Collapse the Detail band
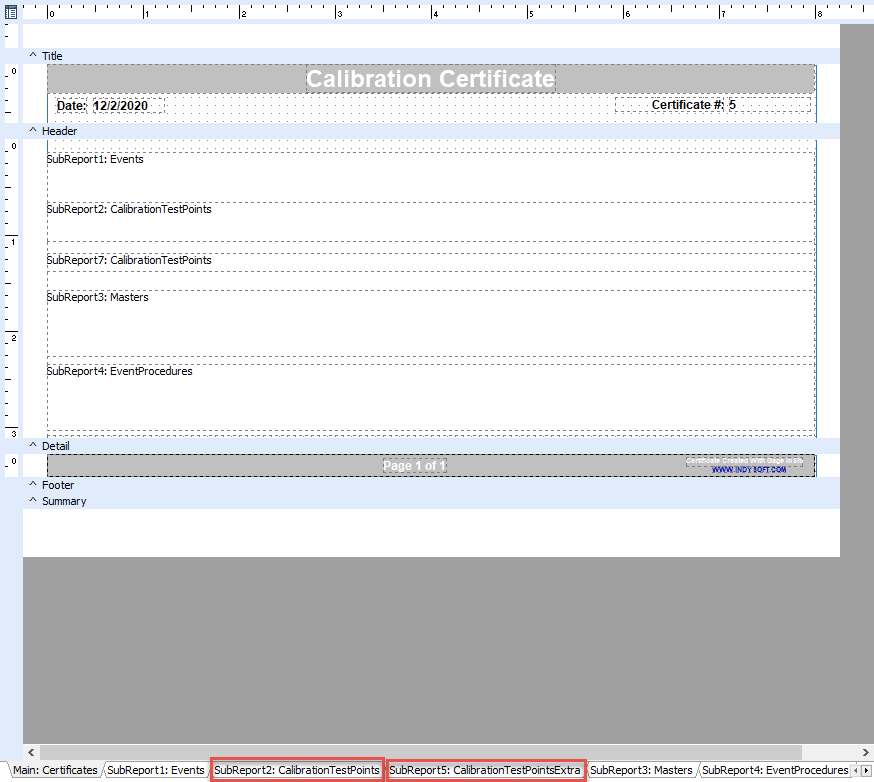The height and width of the screenshot is (782, 874). [32, 446]
